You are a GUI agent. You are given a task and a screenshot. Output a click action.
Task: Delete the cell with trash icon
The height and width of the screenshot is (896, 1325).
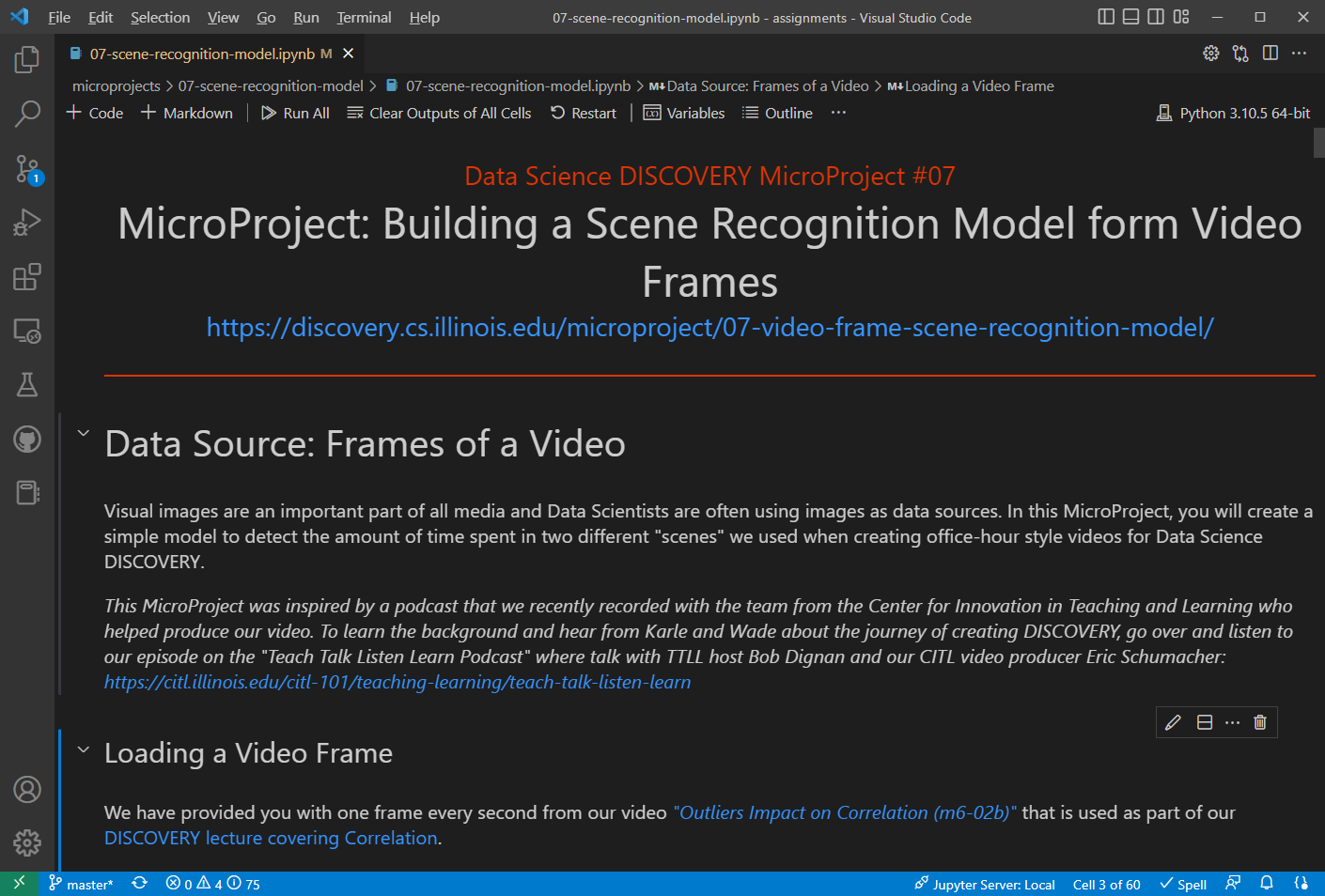(x=1260, y=722)
